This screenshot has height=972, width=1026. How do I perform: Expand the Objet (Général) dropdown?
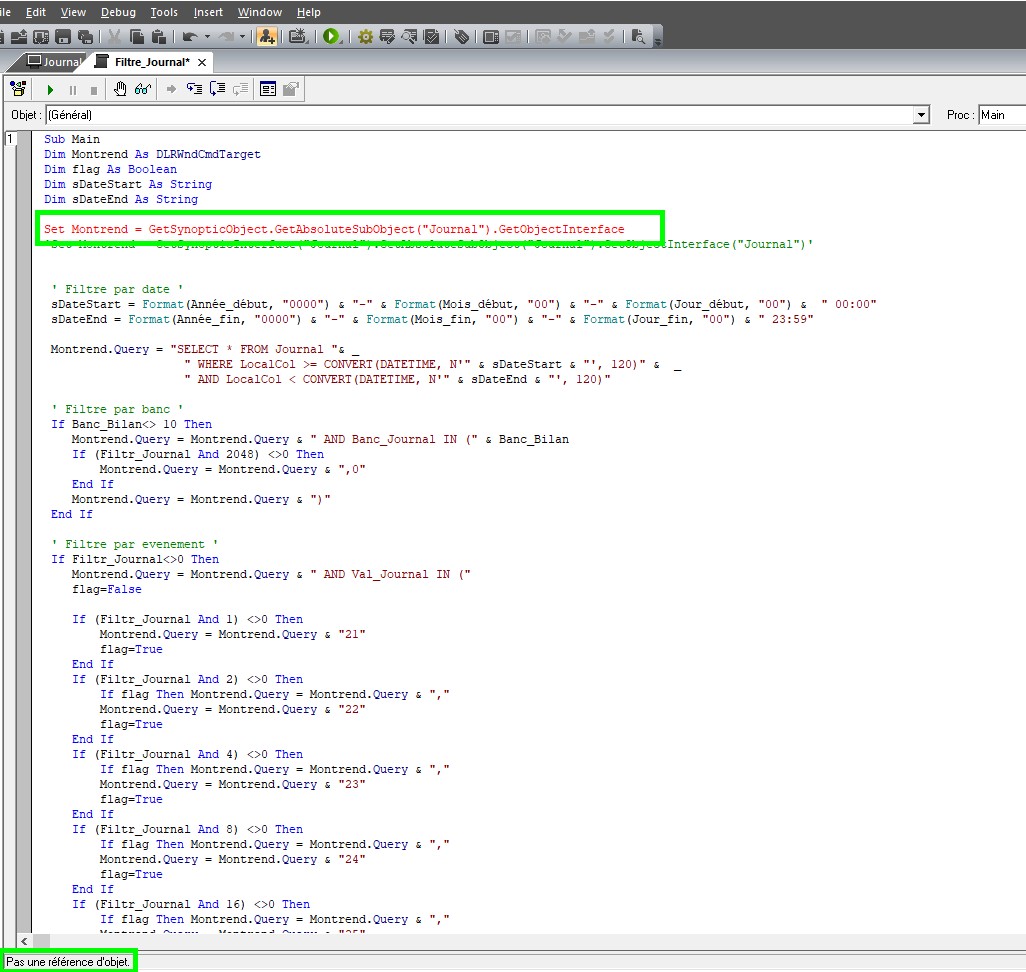(921, 115)
